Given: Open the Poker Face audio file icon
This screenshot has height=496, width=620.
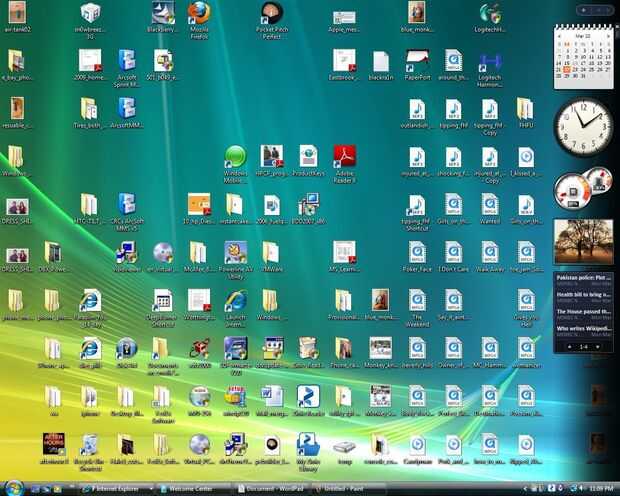Looking at the screenshot, I should click(x=417, y=257).
